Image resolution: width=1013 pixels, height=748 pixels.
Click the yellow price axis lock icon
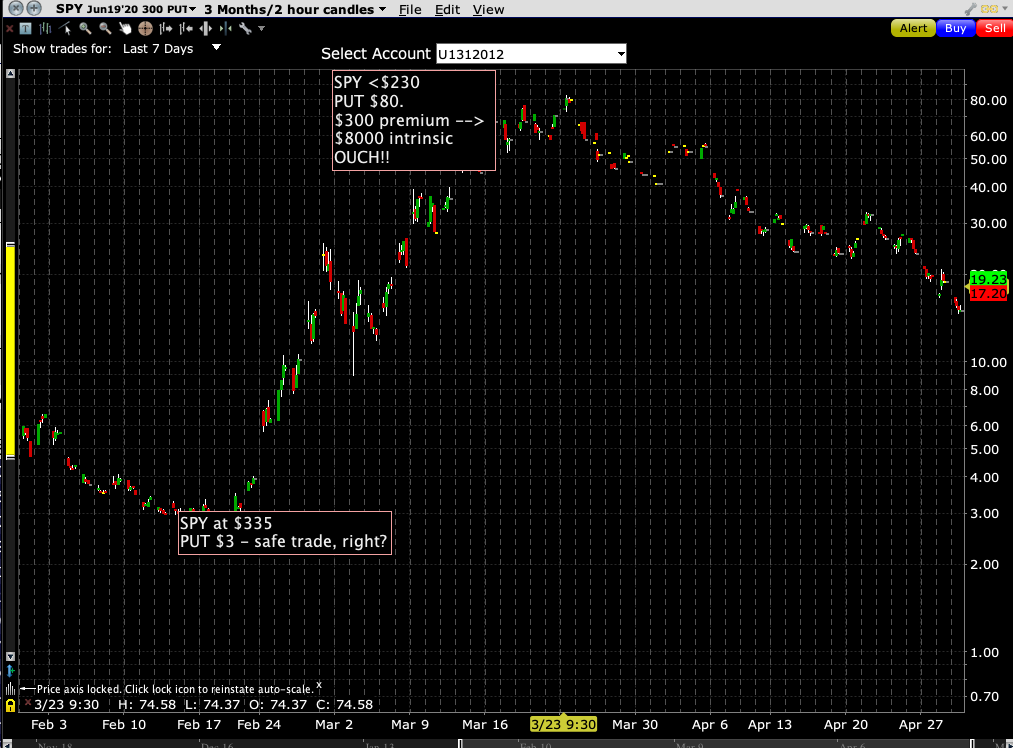10,705
